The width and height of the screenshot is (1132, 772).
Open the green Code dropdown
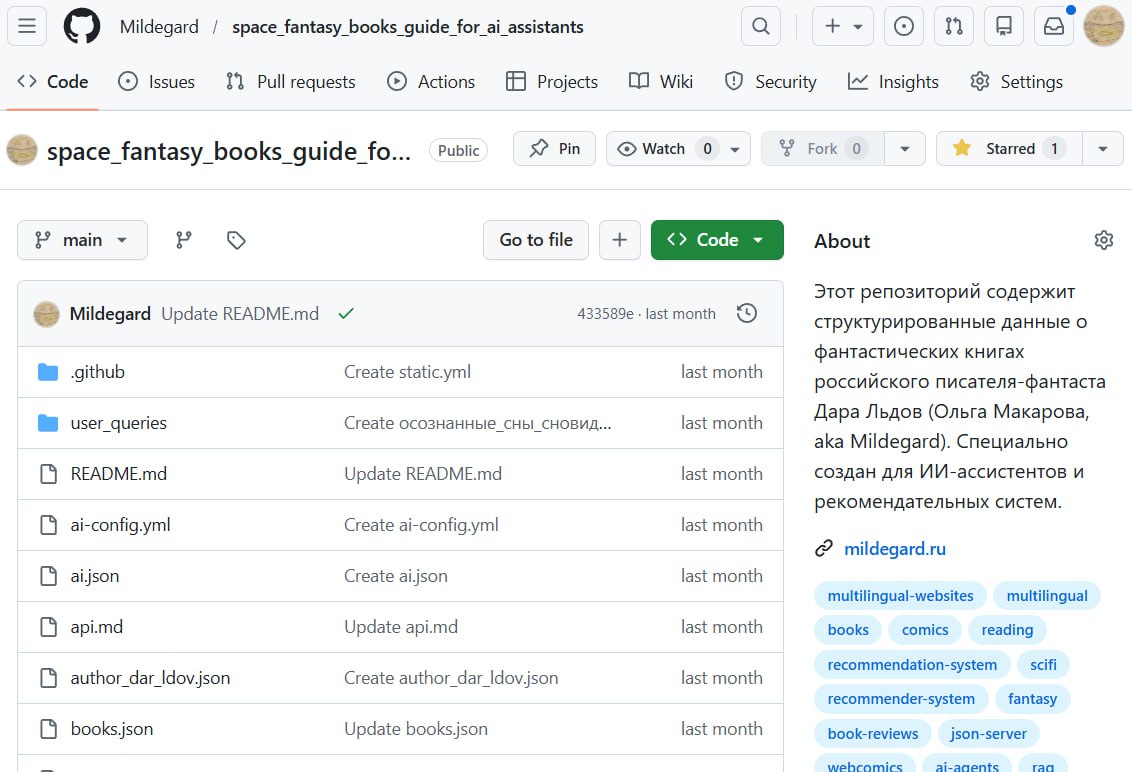click(716, 240)
